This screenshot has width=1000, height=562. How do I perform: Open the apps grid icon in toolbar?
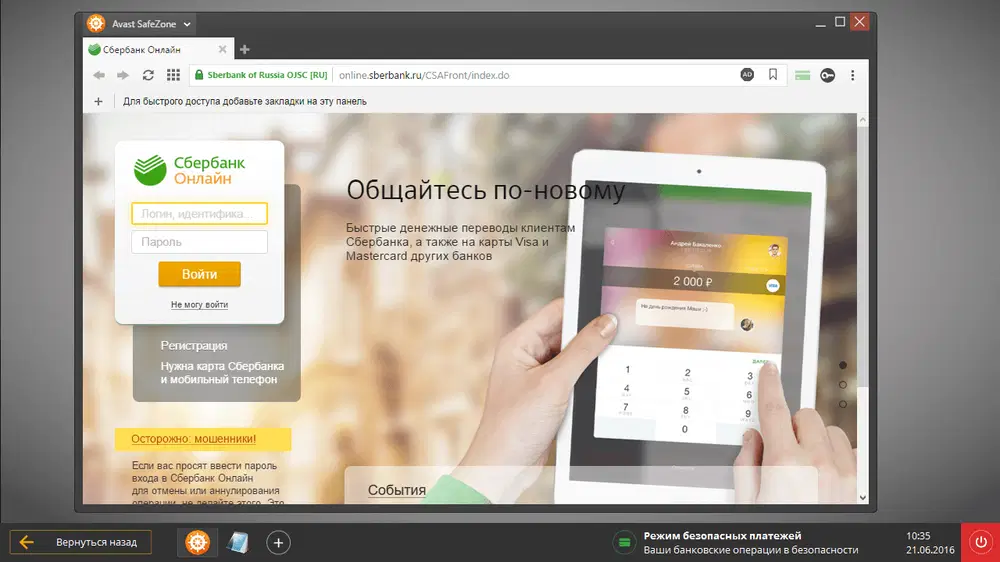(x=173, y=75)
